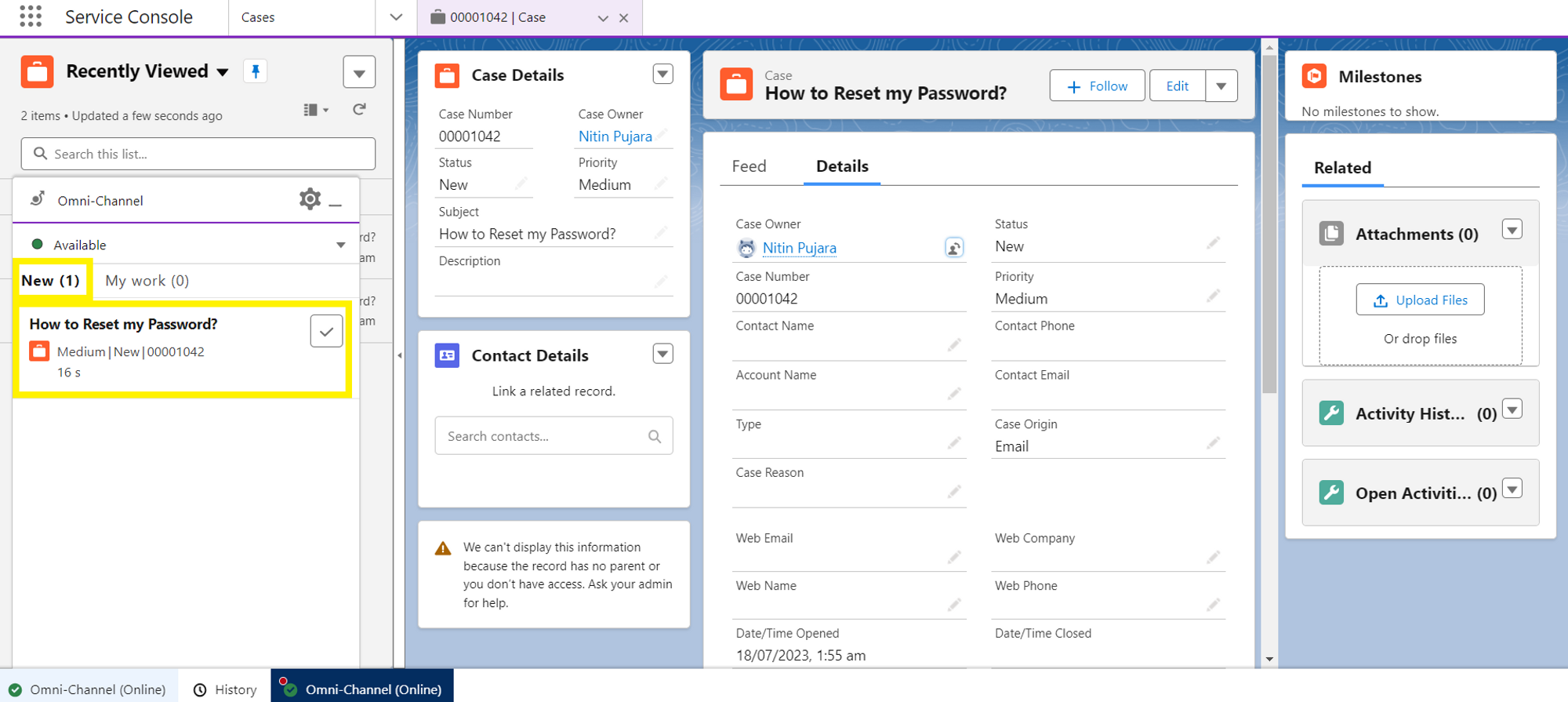Viewport: 1568px width, 702px height.
Task: Open Open Activities actions dropdown
Action: [1512, 489]
